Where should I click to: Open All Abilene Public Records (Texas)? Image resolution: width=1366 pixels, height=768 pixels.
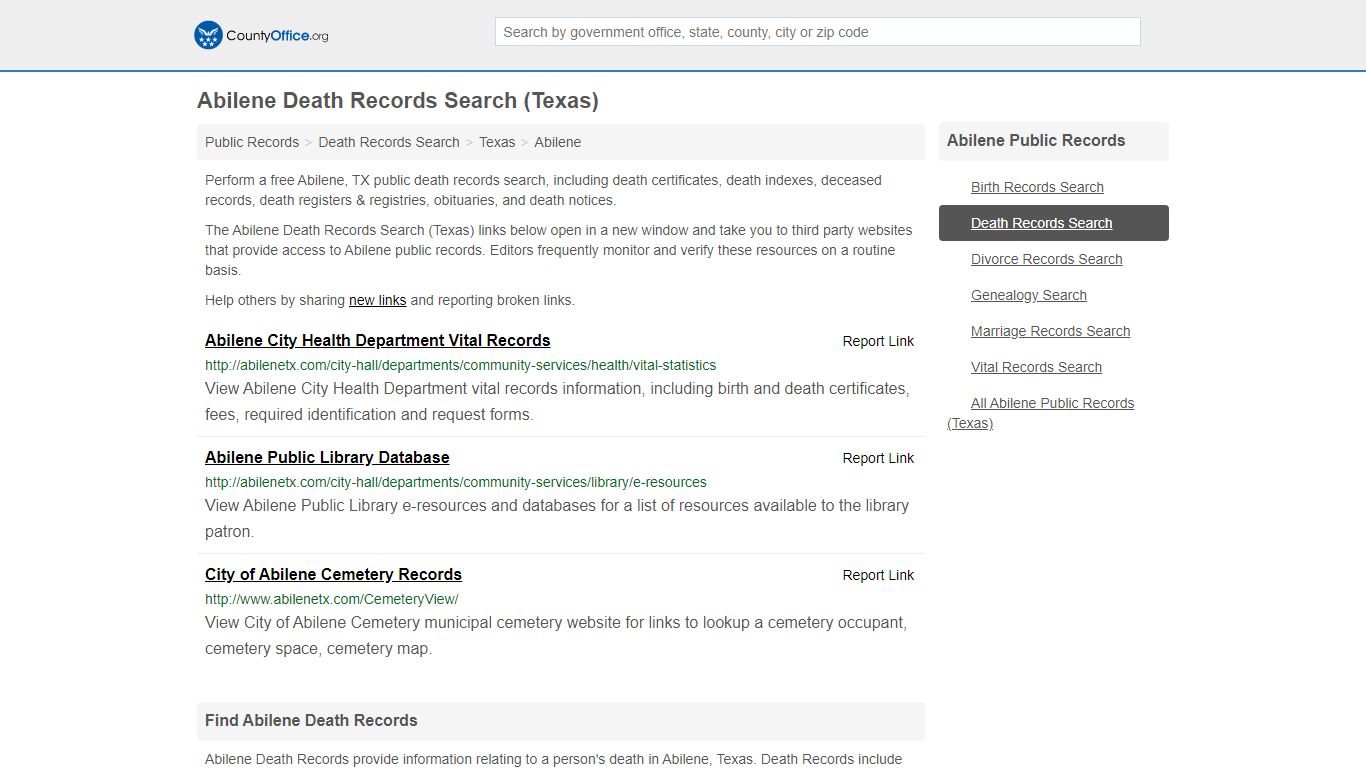click(x=1041, y=413)
